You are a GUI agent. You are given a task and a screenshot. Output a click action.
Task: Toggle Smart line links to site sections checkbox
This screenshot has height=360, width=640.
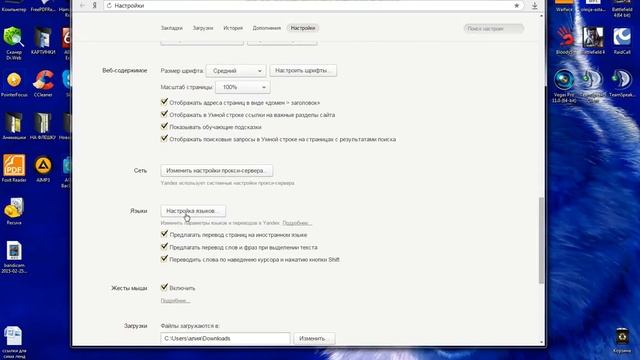(164, 114)
